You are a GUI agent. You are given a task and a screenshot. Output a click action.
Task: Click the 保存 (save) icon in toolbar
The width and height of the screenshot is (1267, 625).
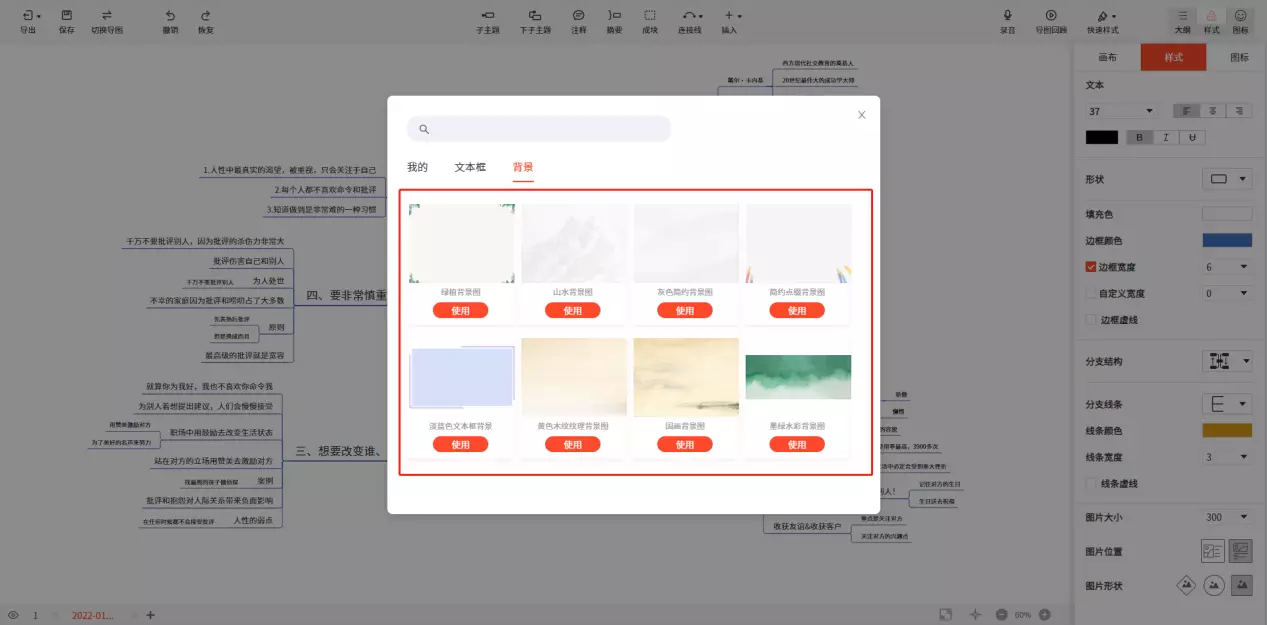(x=66, y=16)
